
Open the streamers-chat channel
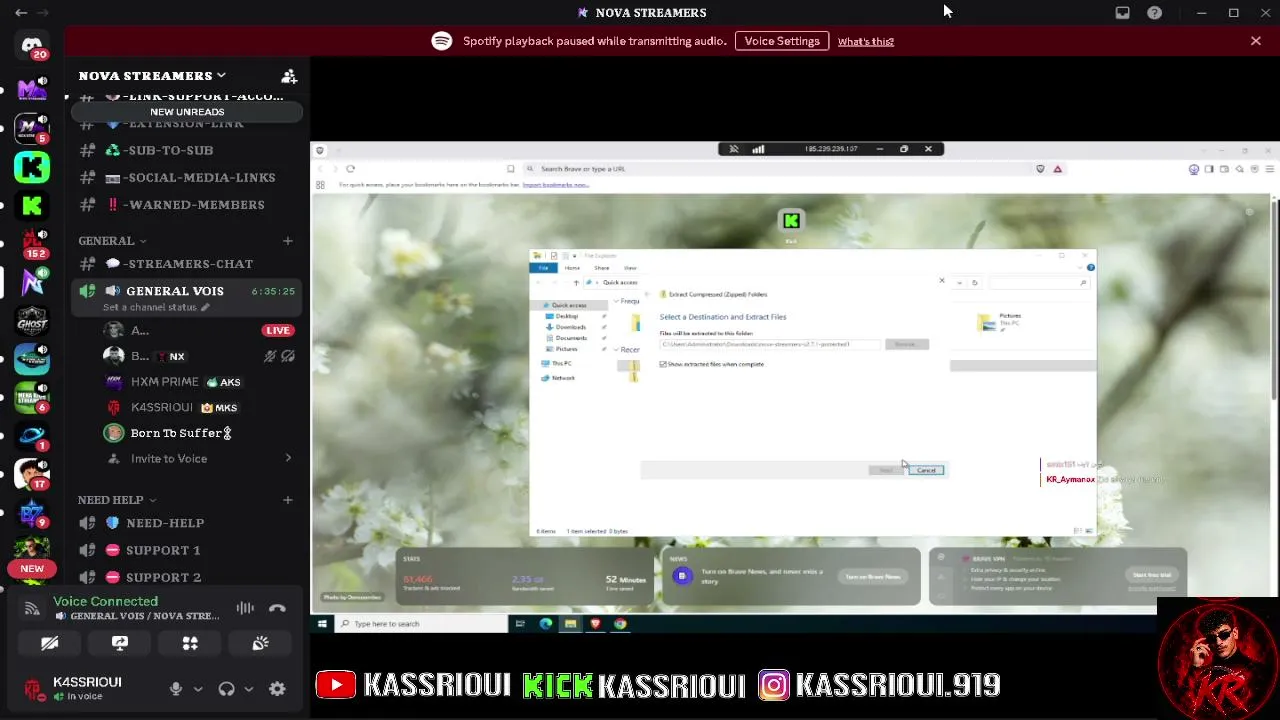coord(186,264)
